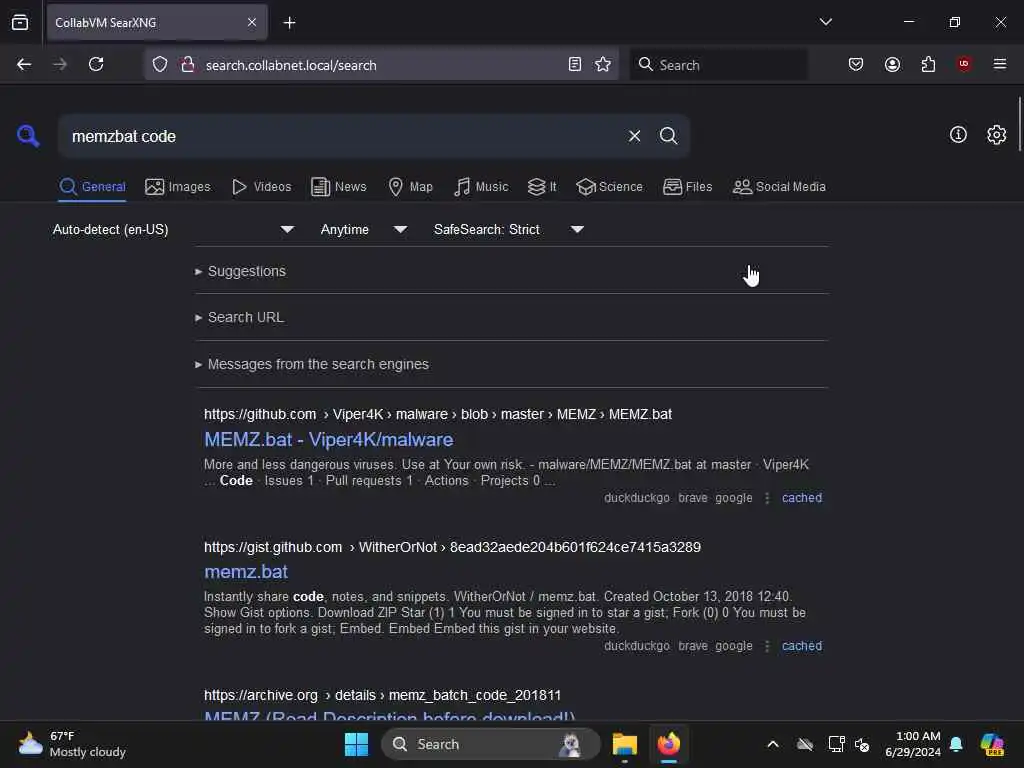1024x768 pixels.
Task: Click the archive.org memz_batch_code URL
Action: point(382,696)
